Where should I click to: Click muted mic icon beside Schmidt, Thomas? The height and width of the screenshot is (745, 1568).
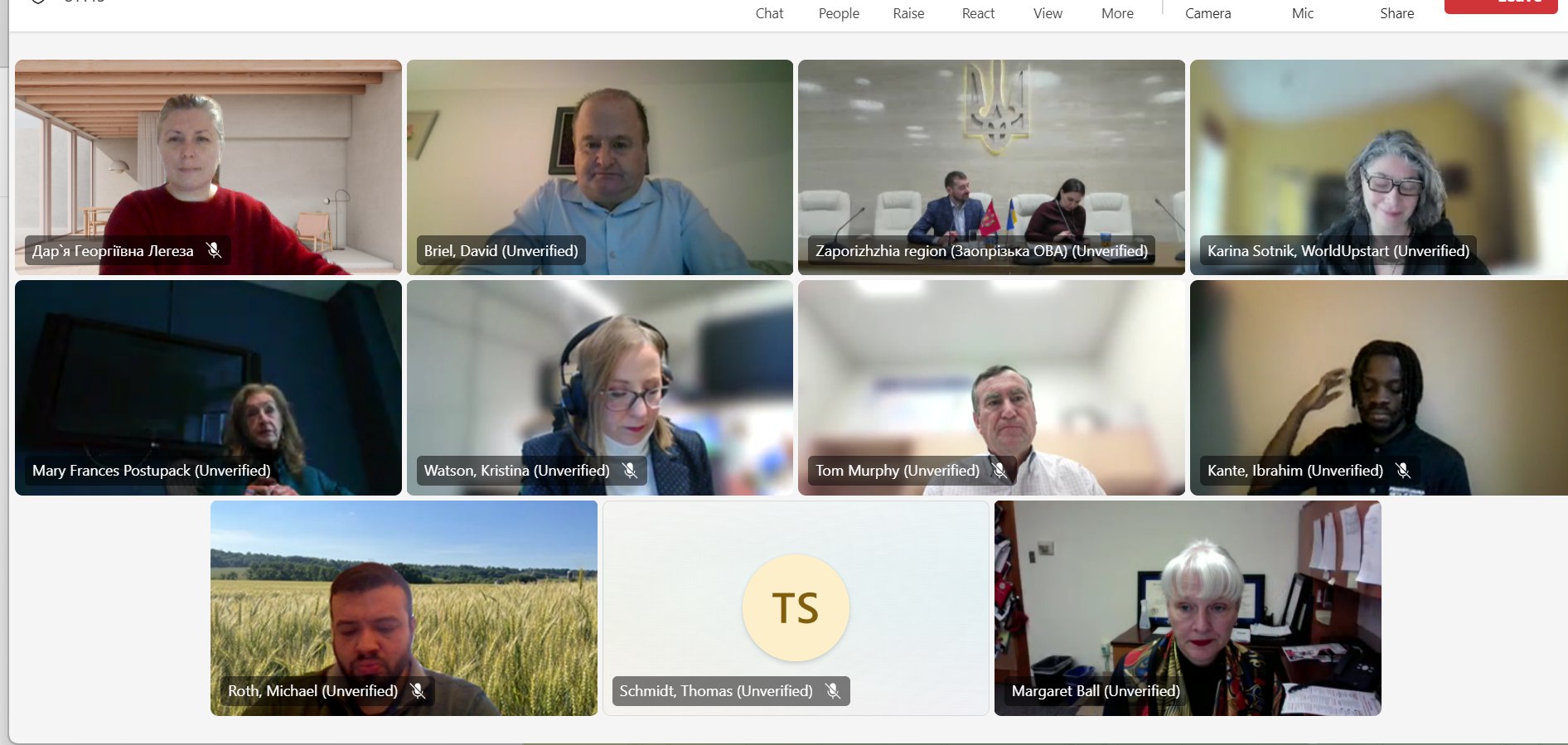tap(833, 691)
